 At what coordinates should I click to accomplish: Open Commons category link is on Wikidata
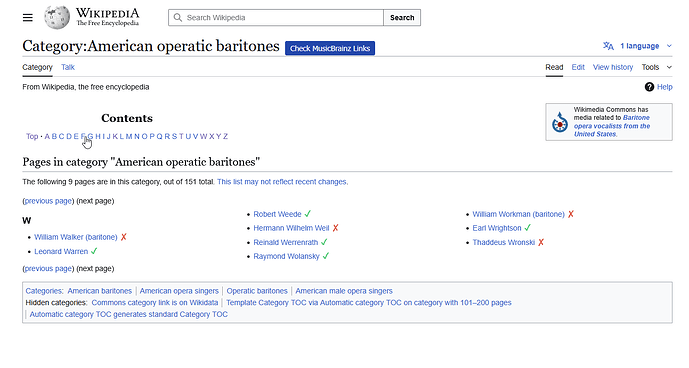click(x=155, y=302)
